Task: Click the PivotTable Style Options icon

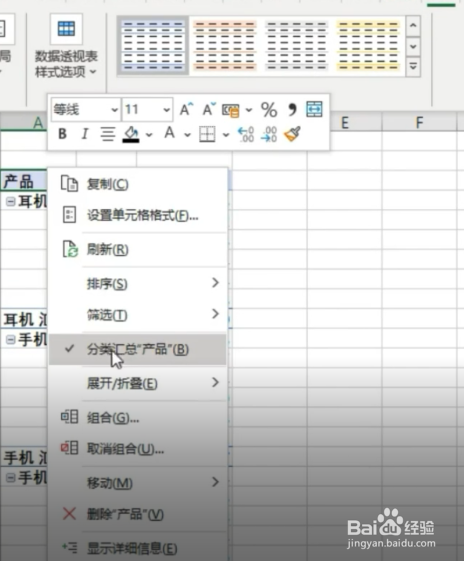Action: [66, 29]
